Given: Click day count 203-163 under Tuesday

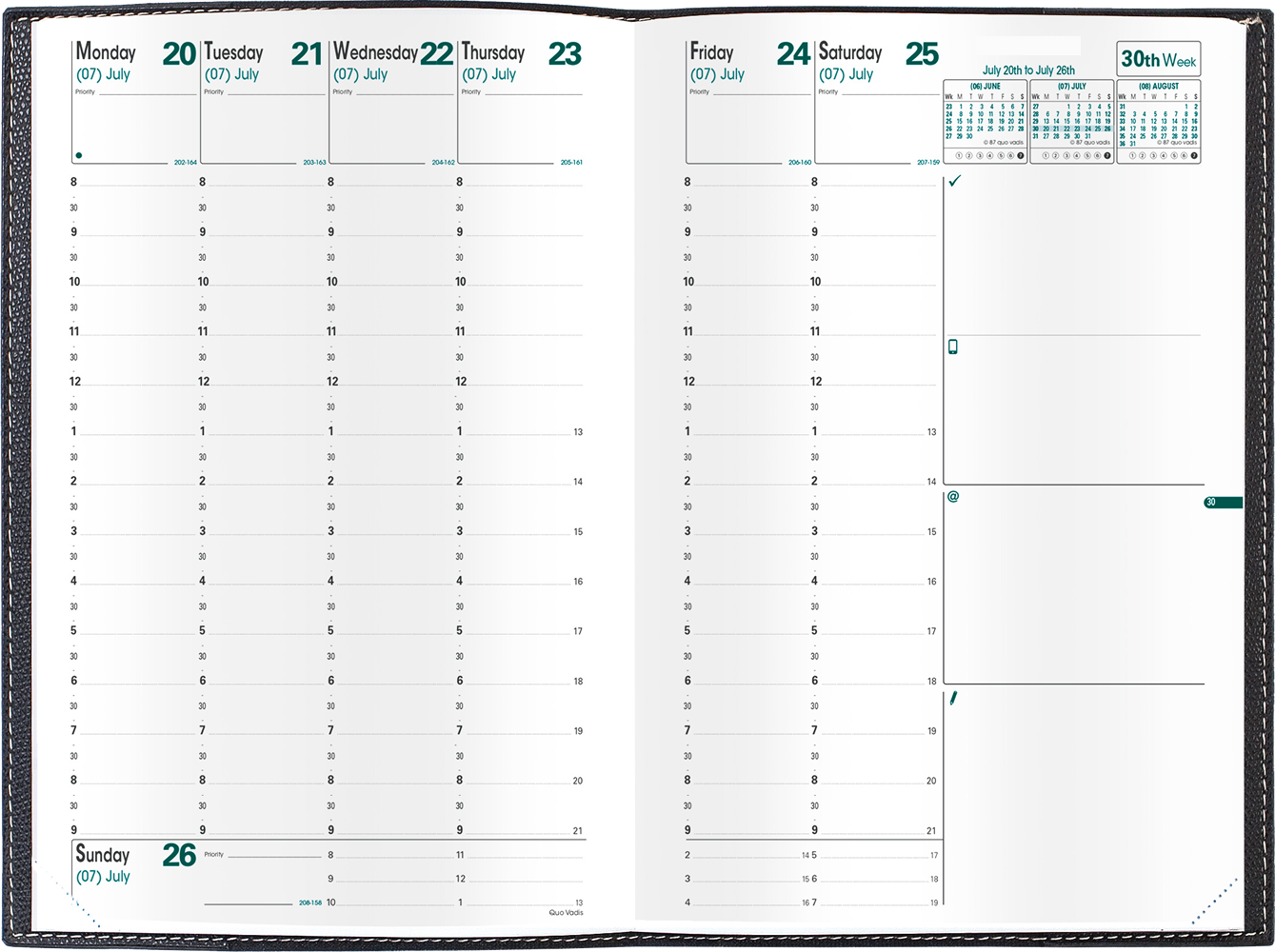Looking at the screenshot, I should pyautogui.click(x=314, y=163).
